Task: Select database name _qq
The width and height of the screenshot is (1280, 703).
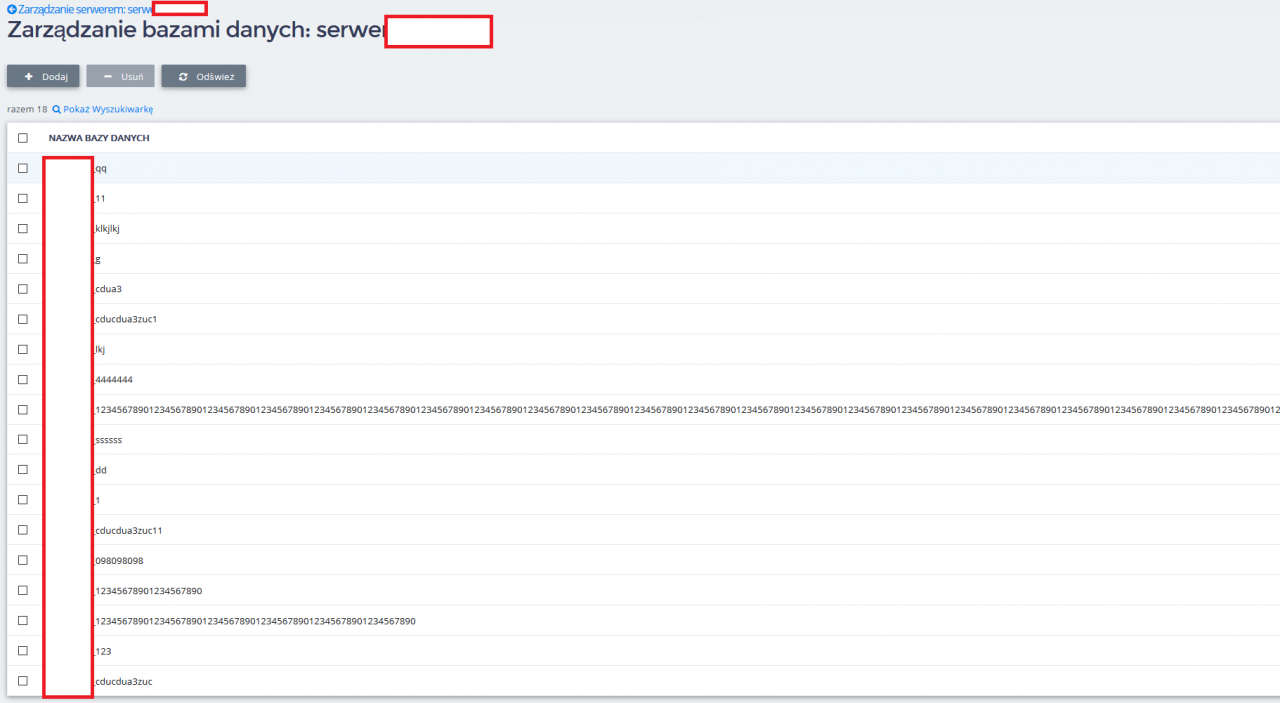Action: 100,168
